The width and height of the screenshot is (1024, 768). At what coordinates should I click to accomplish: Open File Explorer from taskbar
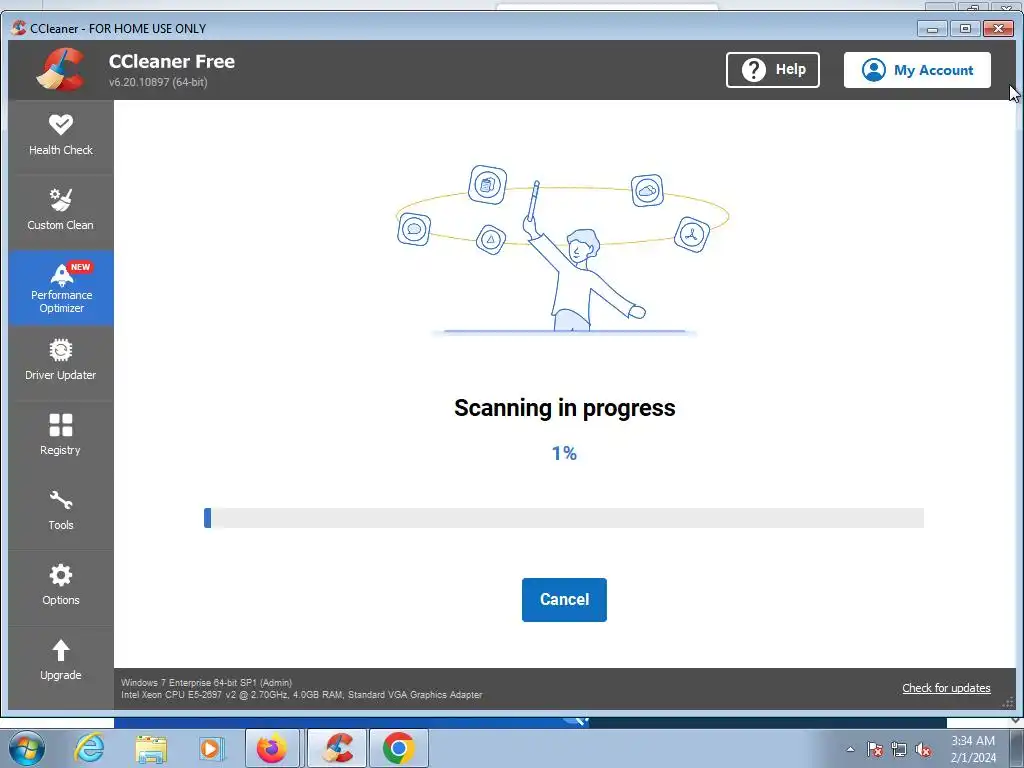151,748
